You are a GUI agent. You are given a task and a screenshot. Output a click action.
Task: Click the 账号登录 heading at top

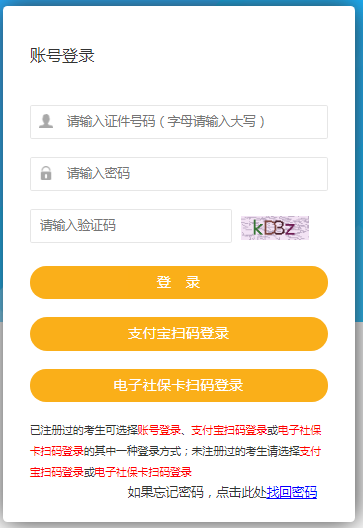62,55
